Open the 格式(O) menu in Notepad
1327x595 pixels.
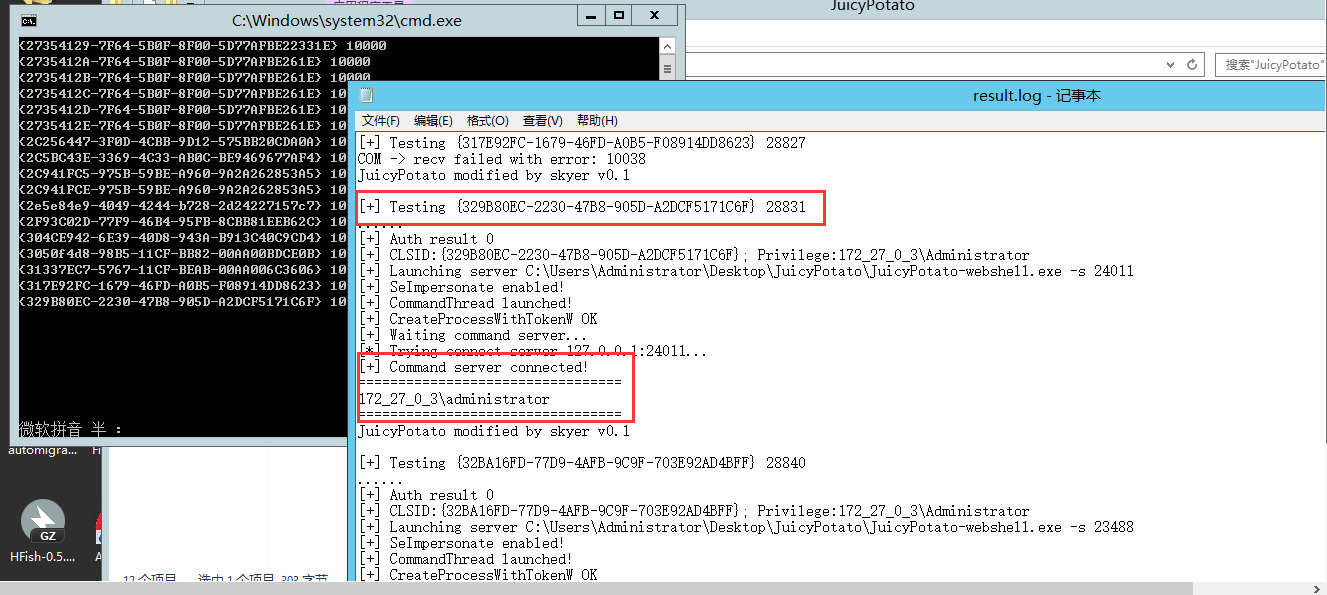(x=488, y=121)
